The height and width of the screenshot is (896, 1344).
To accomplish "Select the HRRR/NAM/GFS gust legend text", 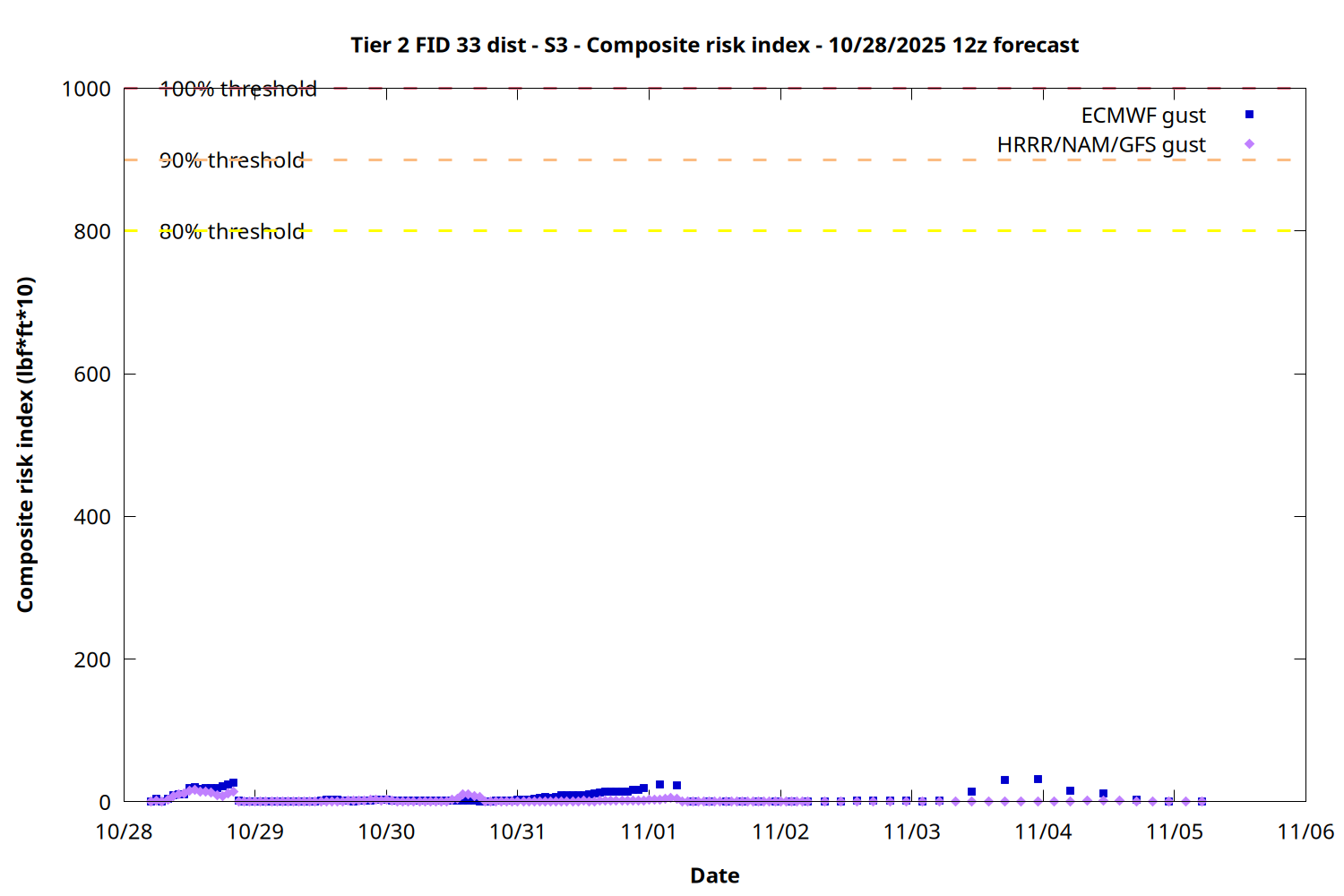I will (x=1101, y=145).
